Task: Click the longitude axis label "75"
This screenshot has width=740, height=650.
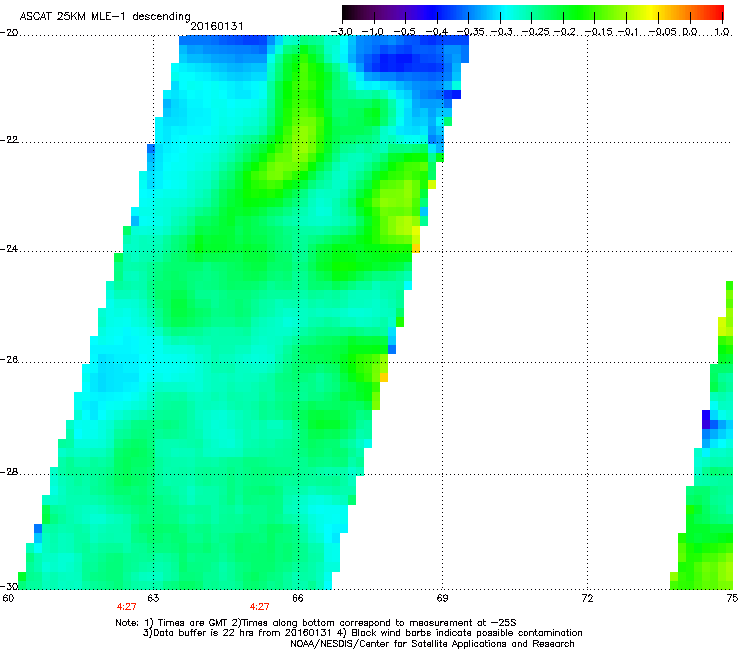Action: 732,598
